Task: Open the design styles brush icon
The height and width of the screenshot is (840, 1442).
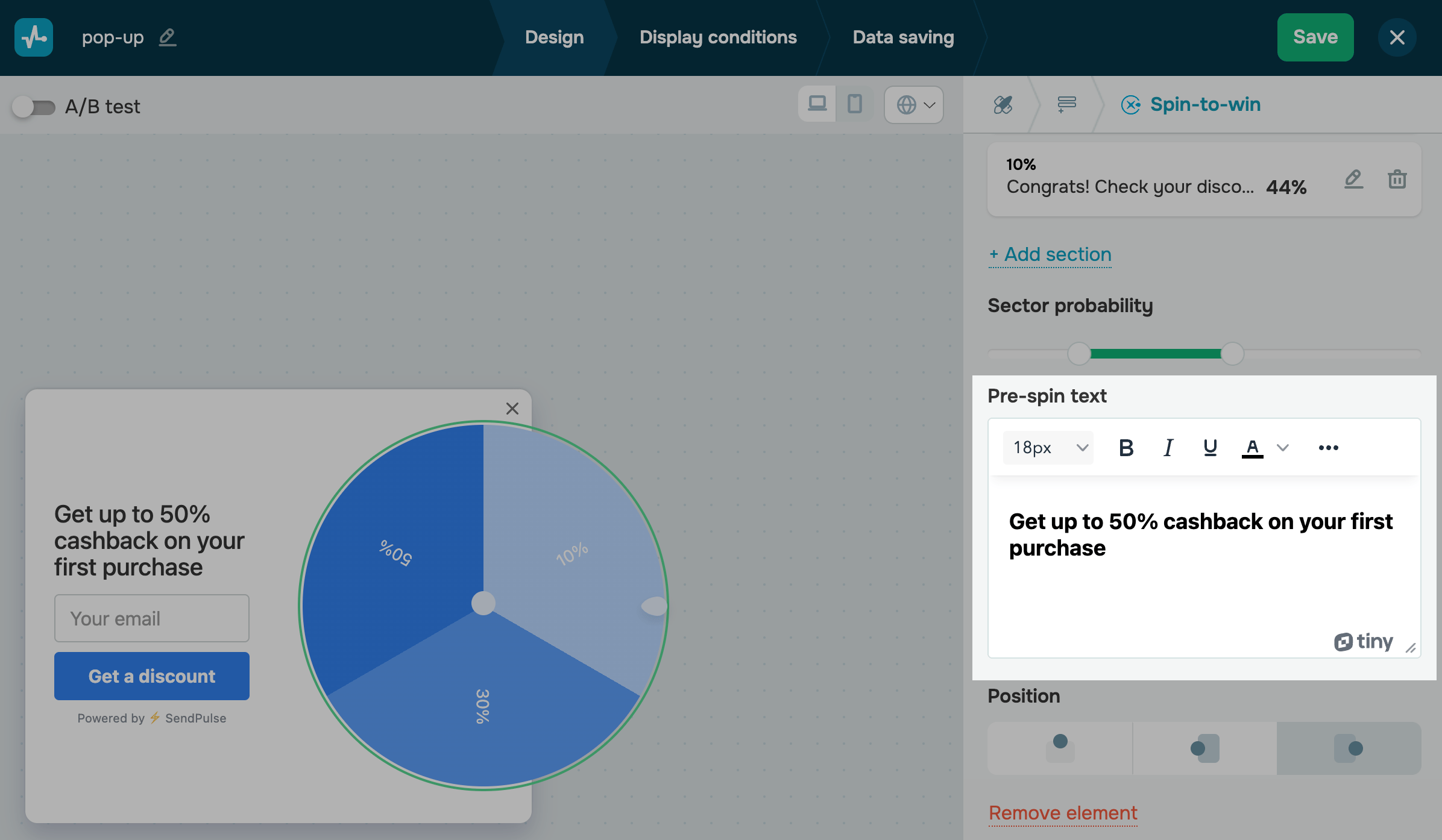Action: pyautogui.click(x=1003, y=105)
